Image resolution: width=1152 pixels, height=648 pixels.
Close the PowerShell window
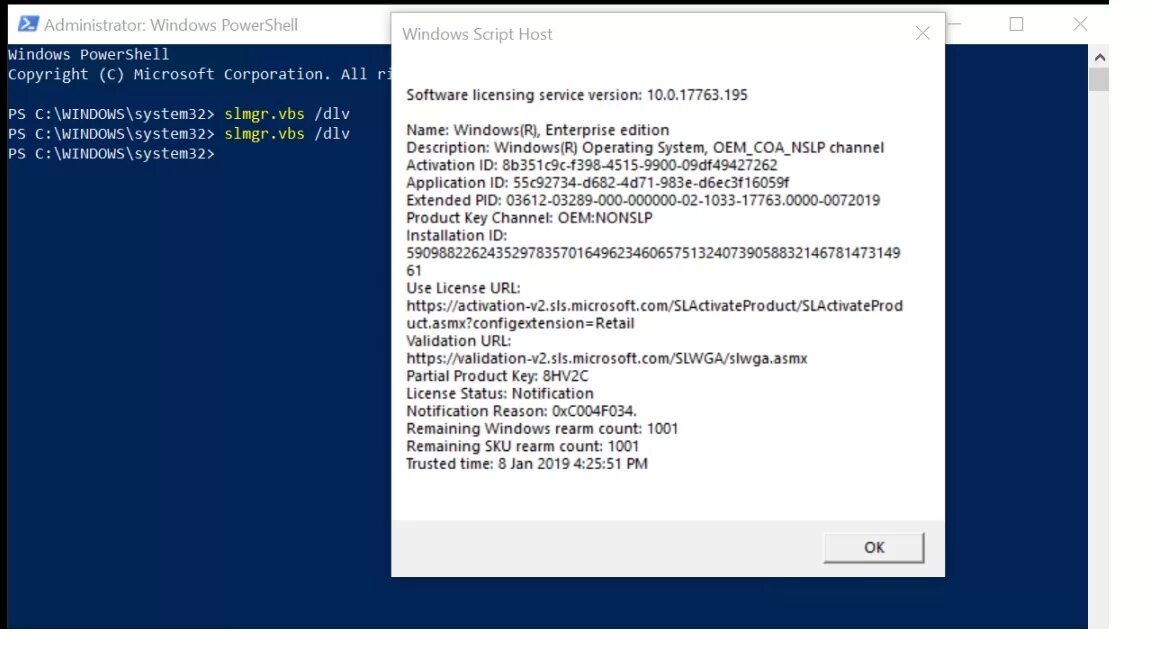click(1080, 24)
